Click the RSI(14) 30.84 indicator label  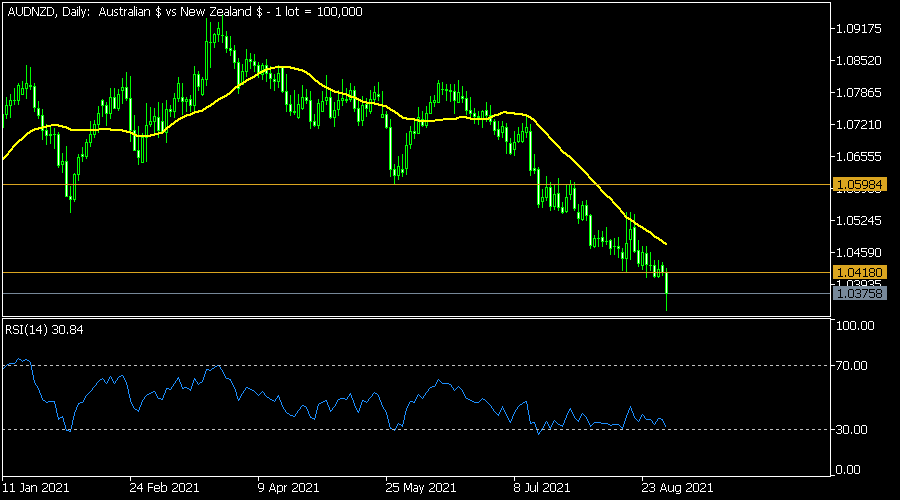coord(44,330)
